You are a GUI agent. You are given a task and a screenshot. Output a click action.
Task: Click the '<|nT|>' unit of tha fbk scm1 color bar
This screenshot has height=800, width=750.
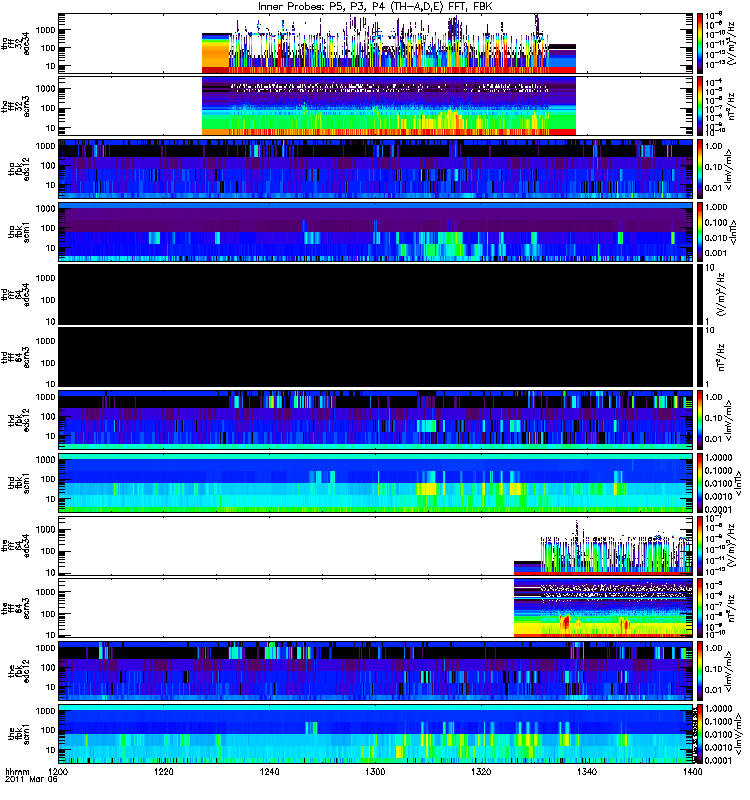coord(733,232)
